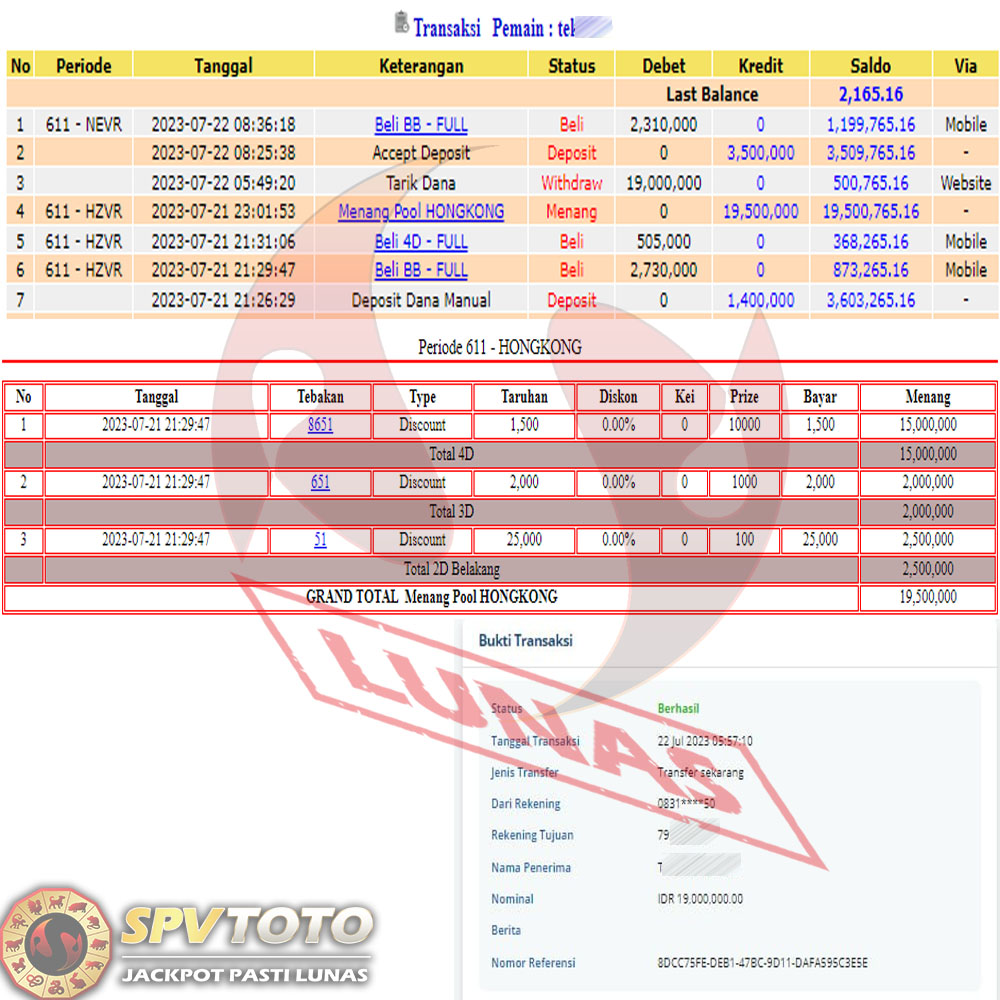Click the Periode 611 - HONGKONG title
The image size is (1000, 1000).
click(x=499, y=347)
